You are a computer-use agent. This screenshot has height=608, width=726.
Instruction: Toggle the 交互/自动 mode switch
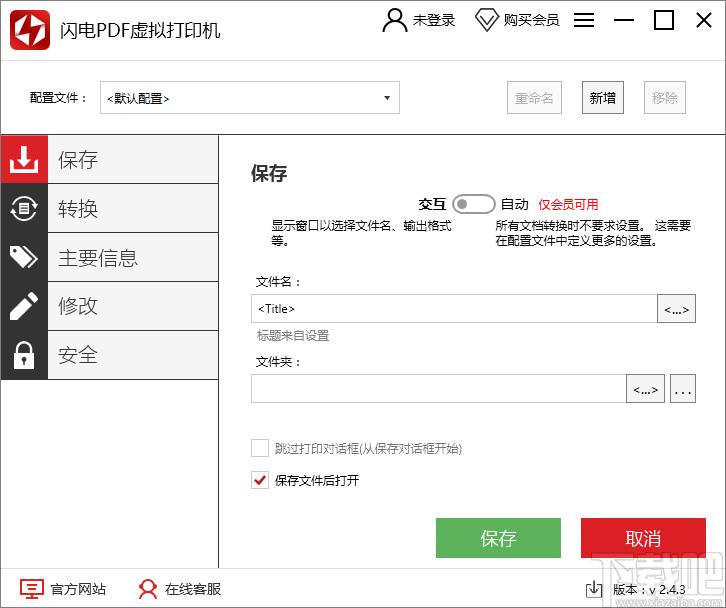point(473,204)
